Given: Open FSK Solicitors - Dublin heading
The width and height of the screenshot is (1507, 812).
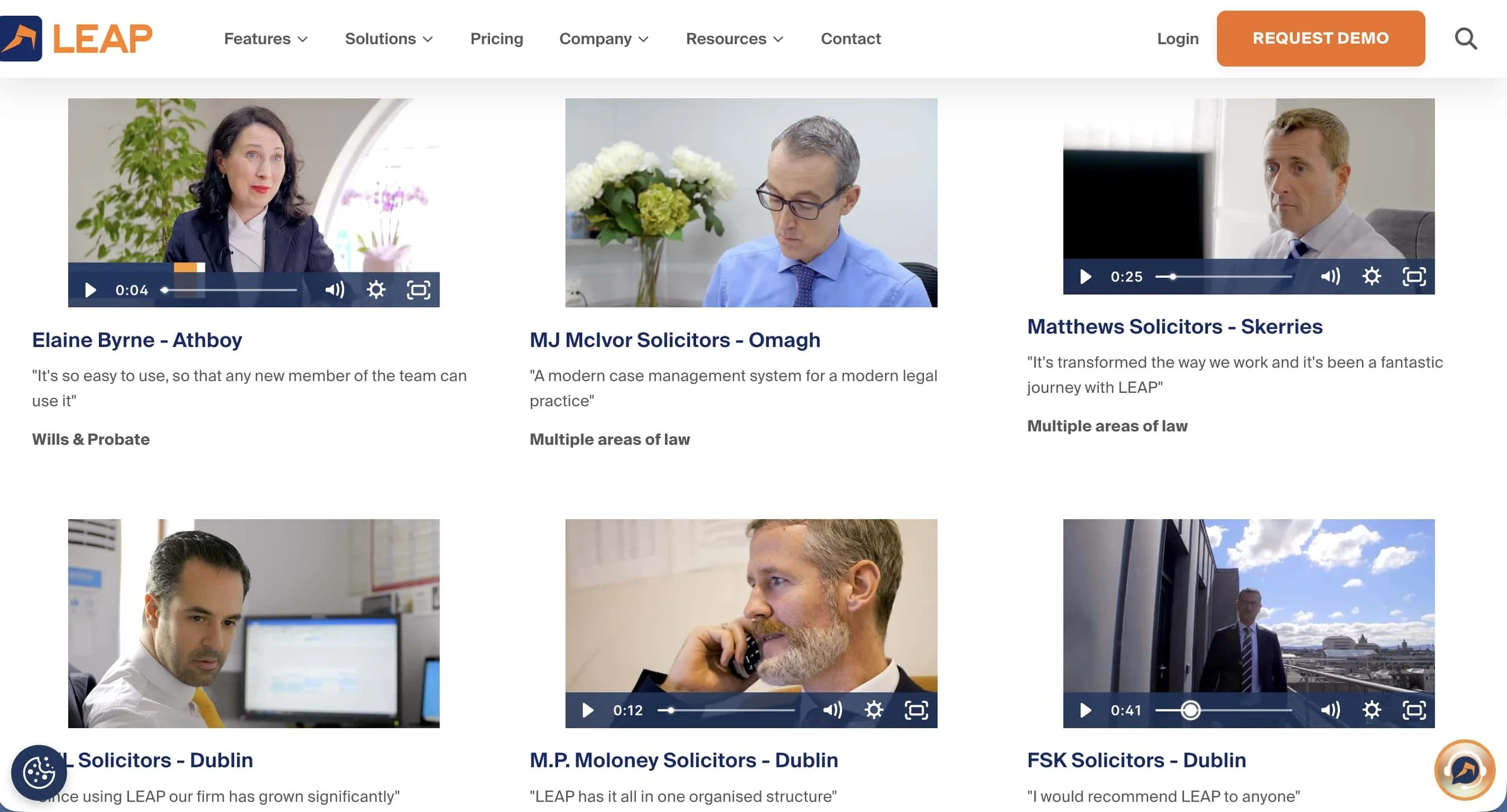Looking at the screenshot, I should 1136,760.
